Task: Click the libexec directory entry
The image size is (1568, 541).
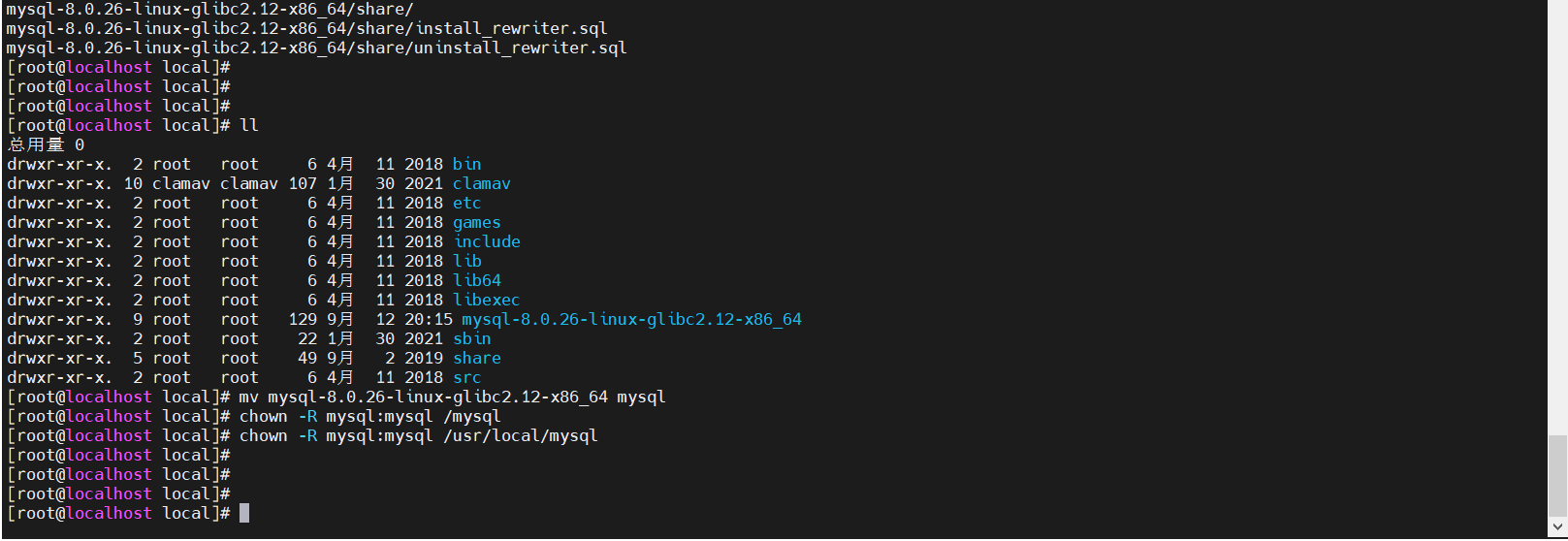Action: coord(486,300)
